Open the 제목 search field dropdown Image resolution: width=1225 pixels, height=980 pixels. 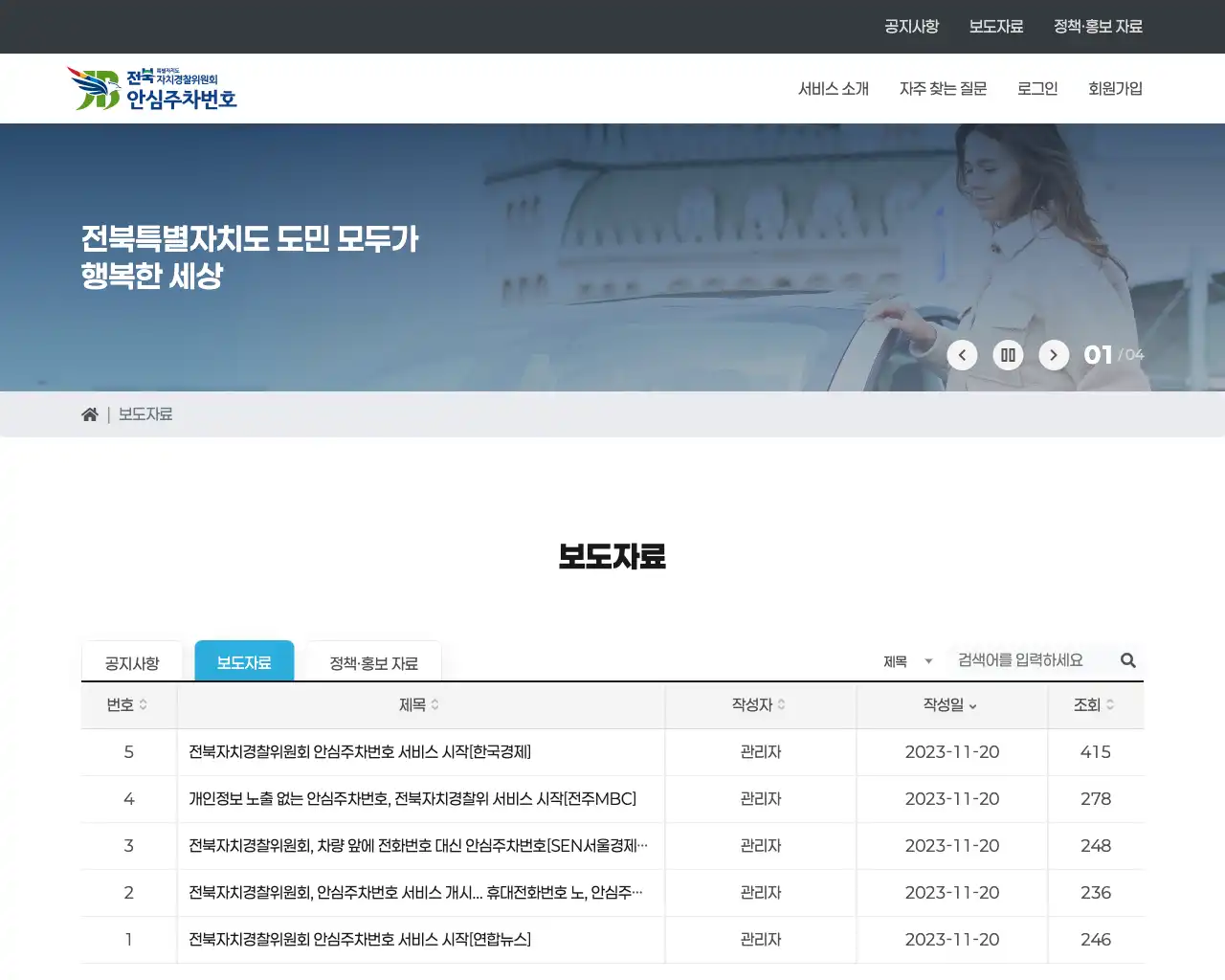pyautogui.click(x=907, y=659)
